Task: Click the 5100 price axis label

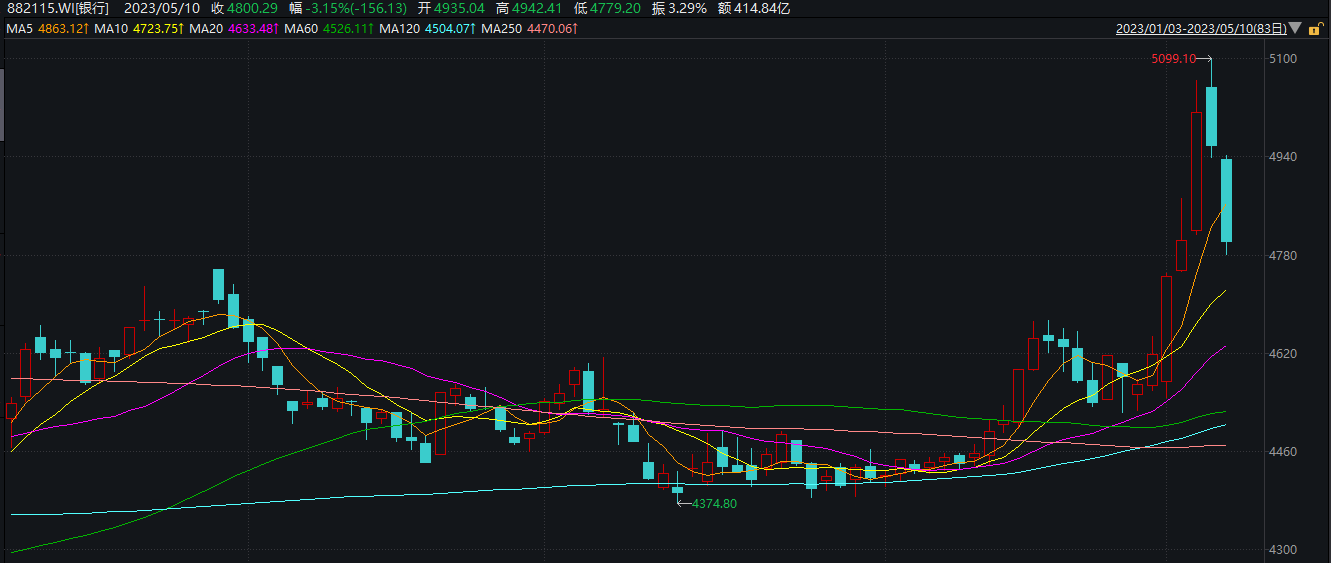Action: click(1282, 59)
